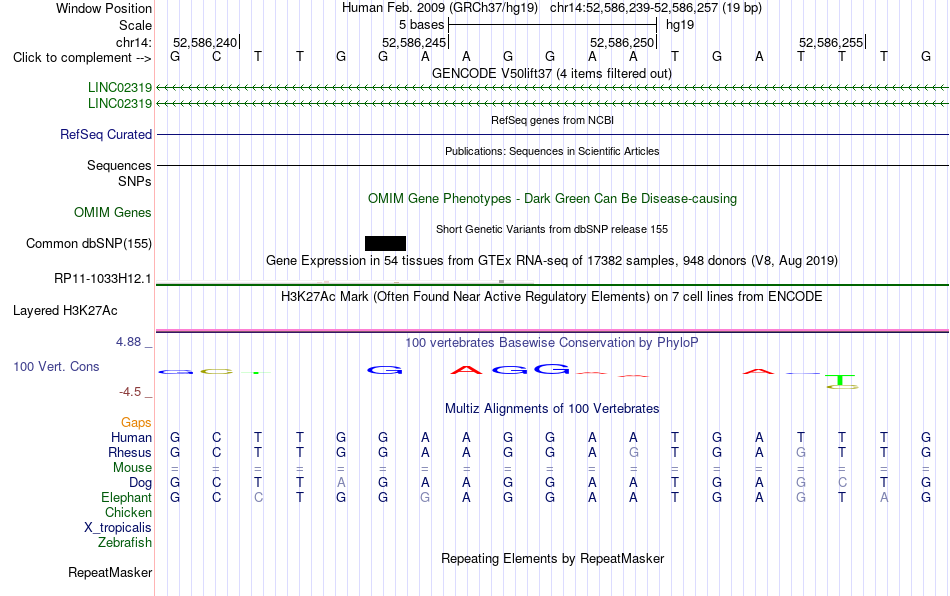Click the 52,586,250 coordinate on ruler

tap(622, 42)
